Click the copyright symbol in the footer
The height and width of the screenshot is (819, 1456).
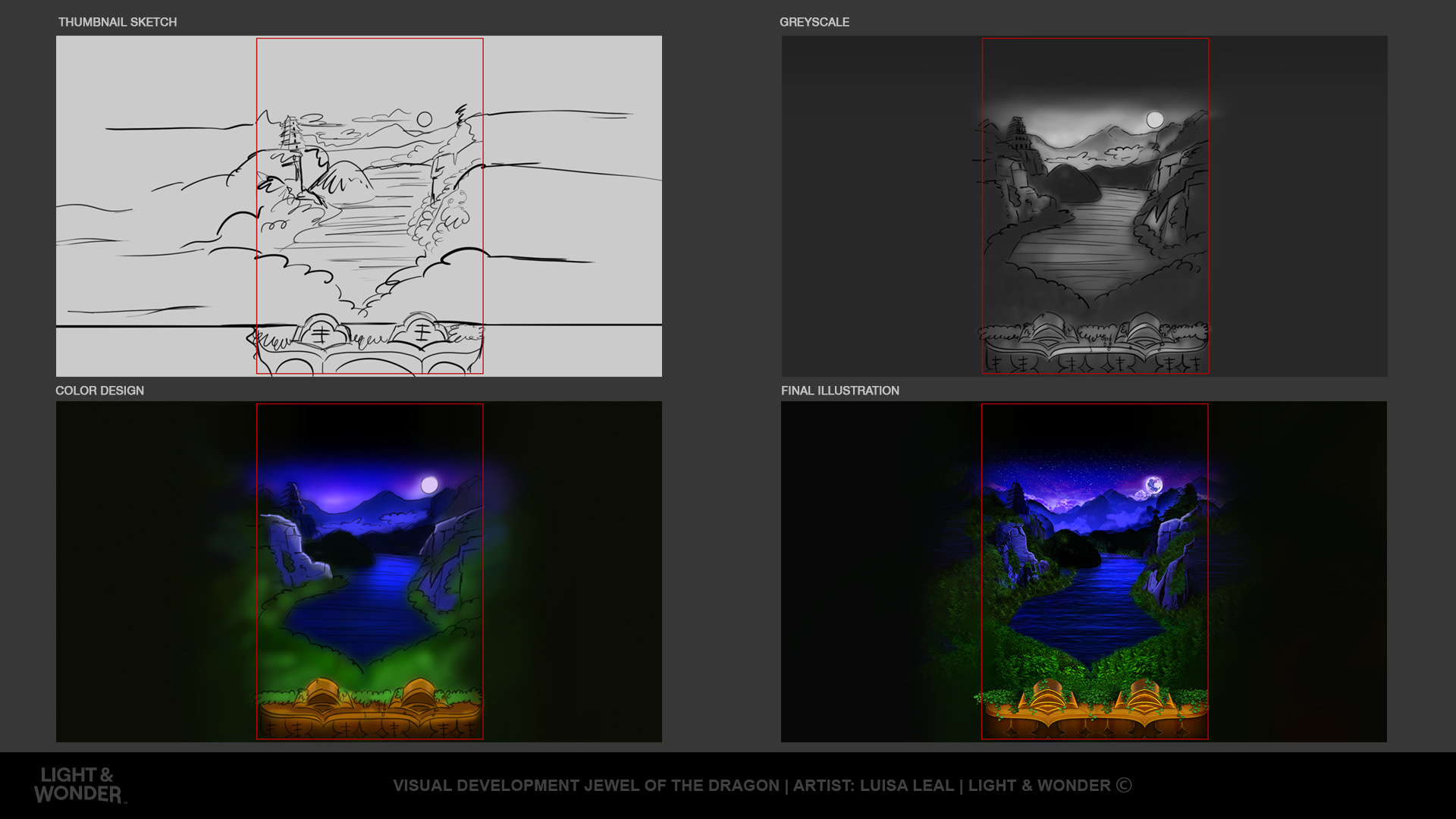coord(1124,785)
